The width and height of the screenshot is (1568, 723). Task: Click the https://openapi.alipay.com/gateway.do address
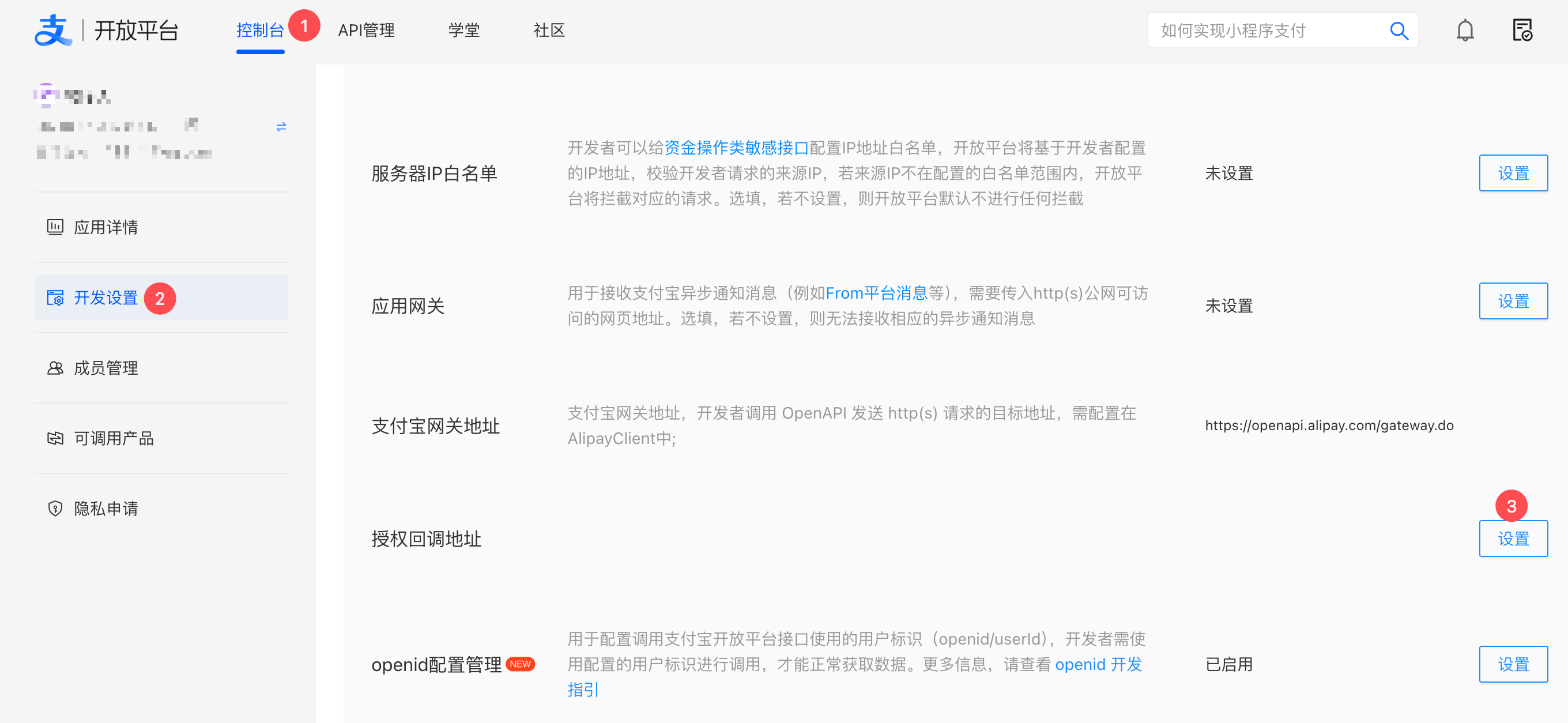click(1329, 425)
